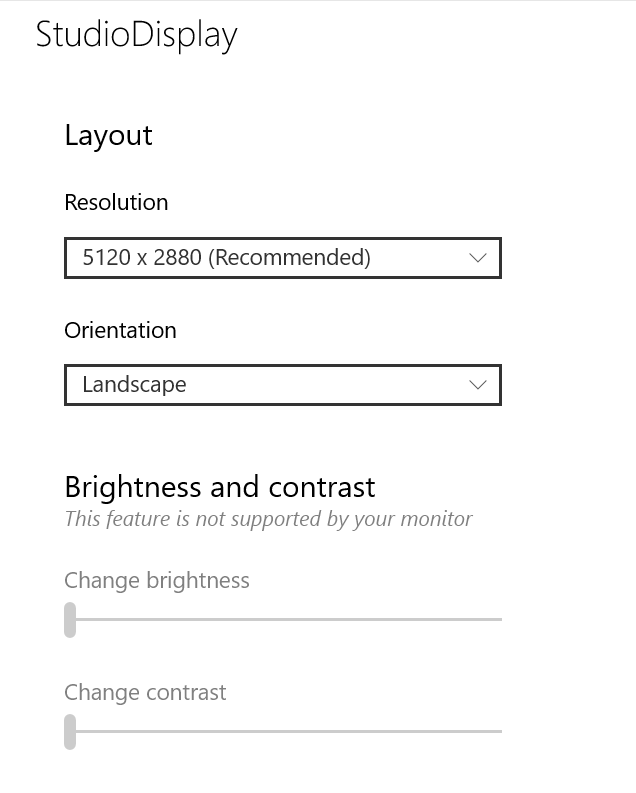636x793 pixels.
Task: Click the Resolution field label
Action: (116, 202)
